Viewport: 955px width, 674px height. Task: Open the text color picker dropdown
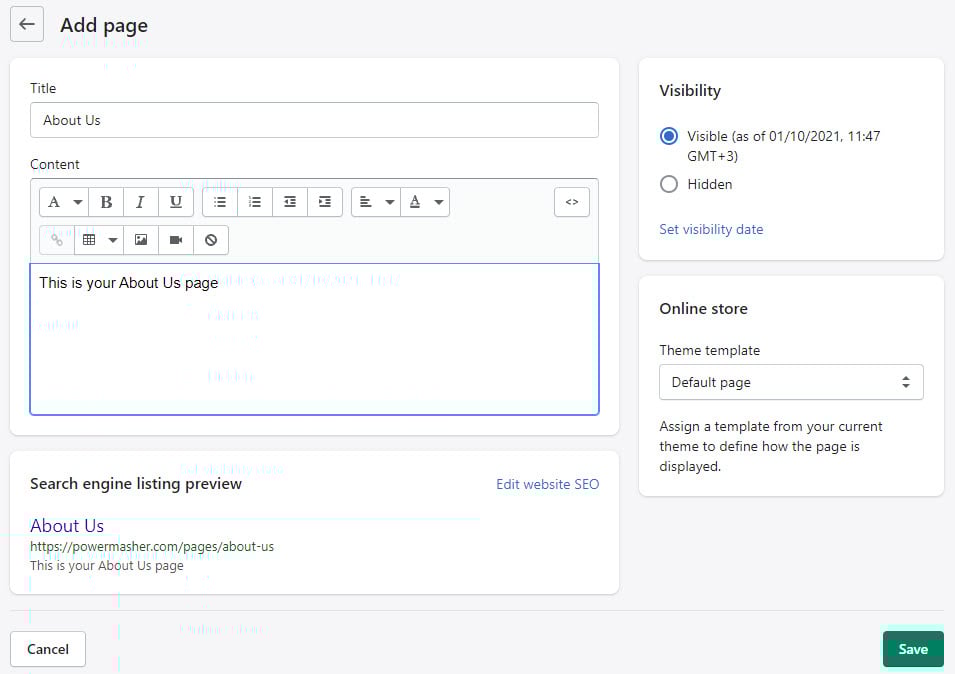pyautogui.click(x=425, y=202)
